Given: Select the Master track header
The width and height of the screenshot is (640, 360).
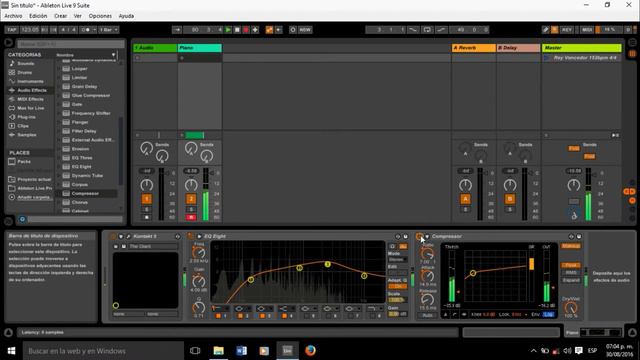Looking at the screenshot, I should coord(582,48).
